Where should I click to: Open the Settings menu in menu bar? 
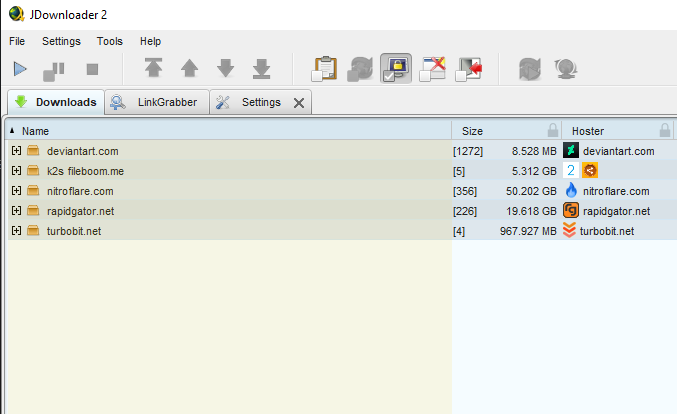click(61, 41)
